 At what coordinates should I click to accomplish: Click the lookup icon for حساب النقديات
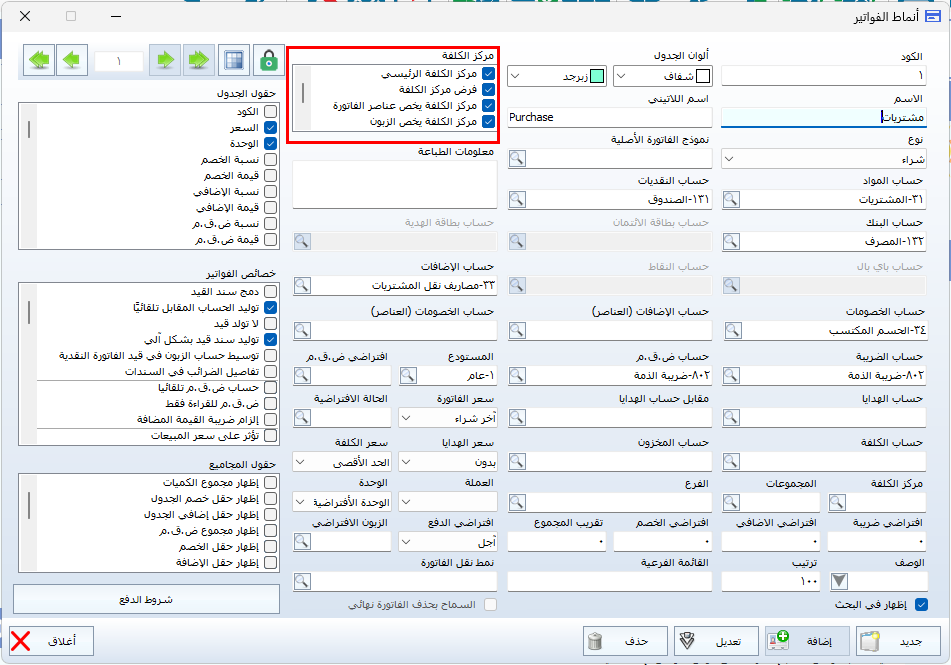[x=518, y=199]
